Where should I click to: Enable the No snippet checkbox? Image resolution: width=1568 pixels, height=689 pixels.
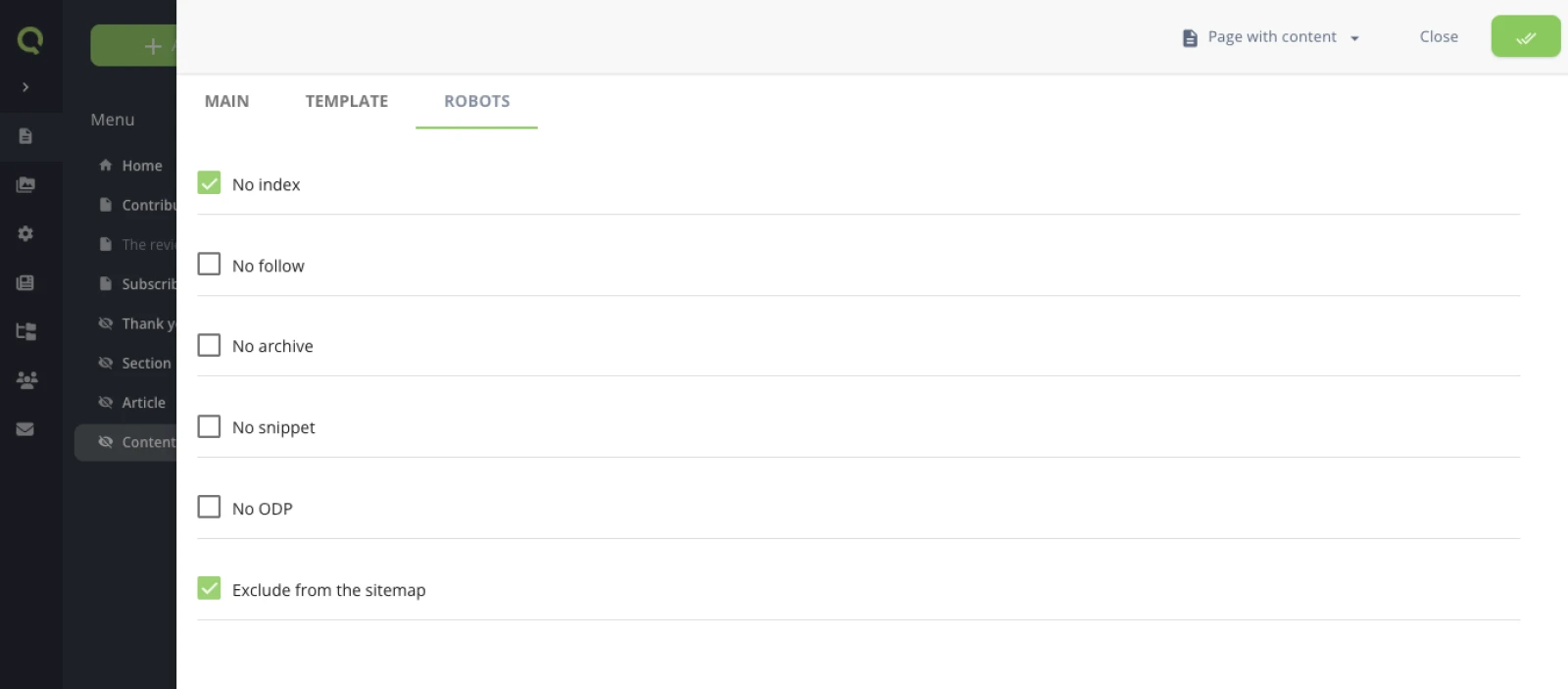click(209, 426)
